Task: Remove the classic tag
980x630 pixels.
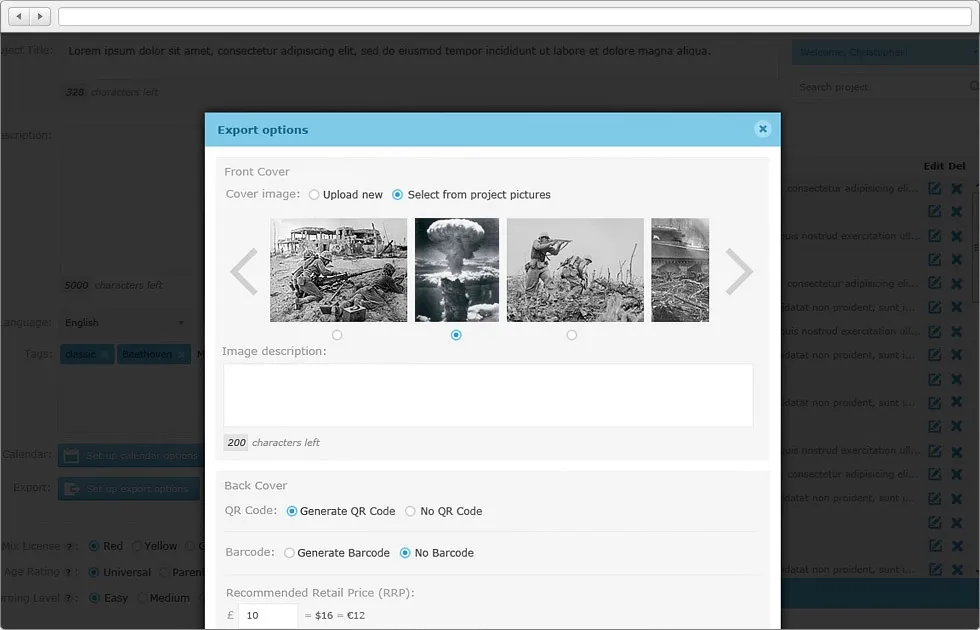Action: 105,354
